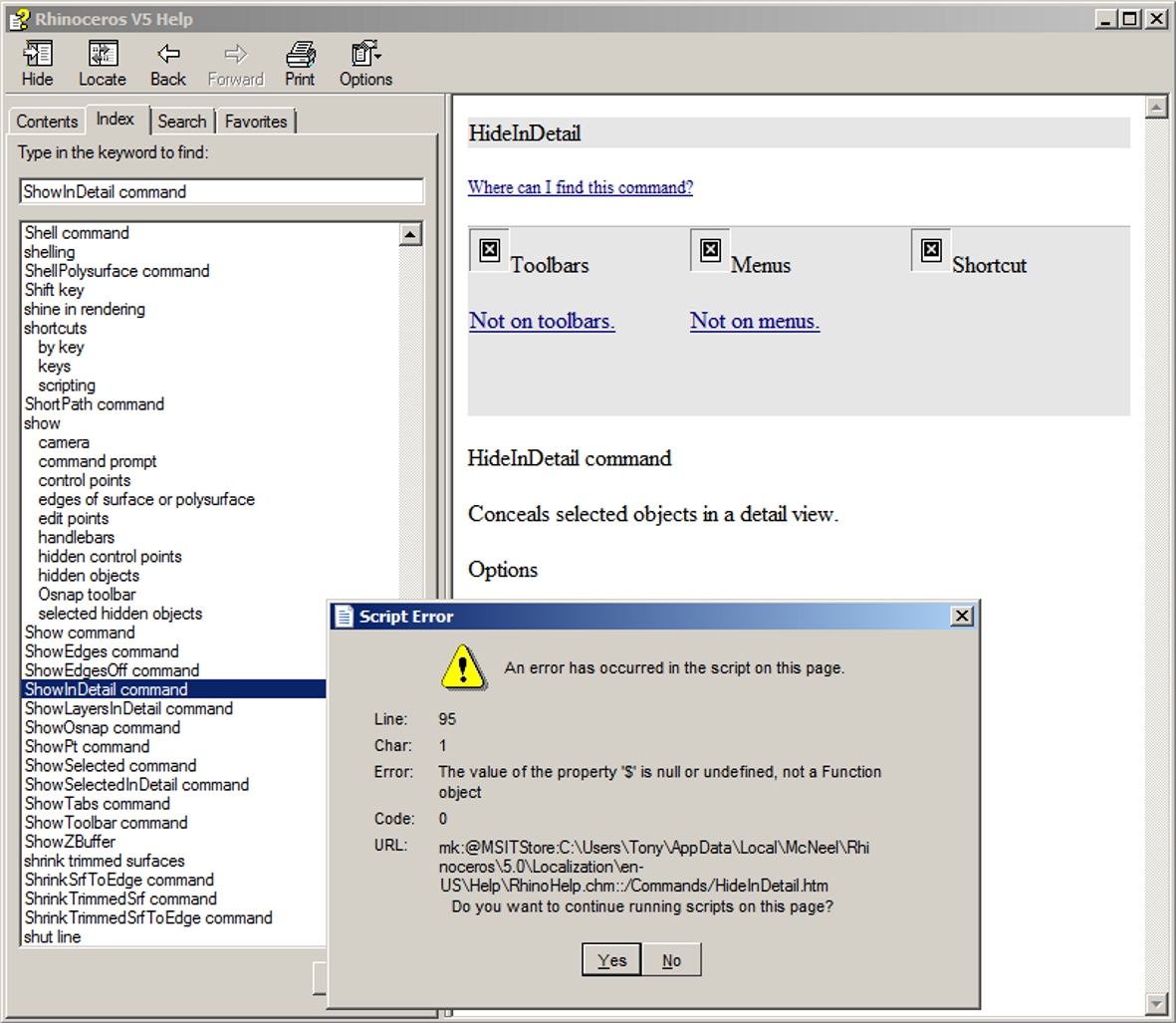Click Yes to continue running scripts
The height and width of the screenshot is (1023, 1176).
click(611, 960)
